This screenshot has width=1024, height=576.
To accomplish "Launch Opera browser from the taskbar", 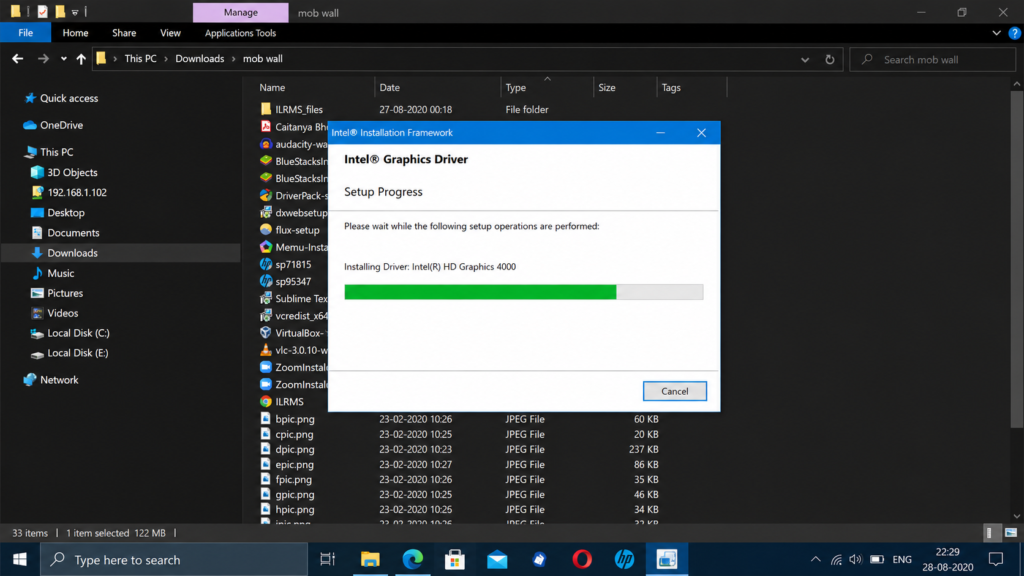I will click(582, 559).
